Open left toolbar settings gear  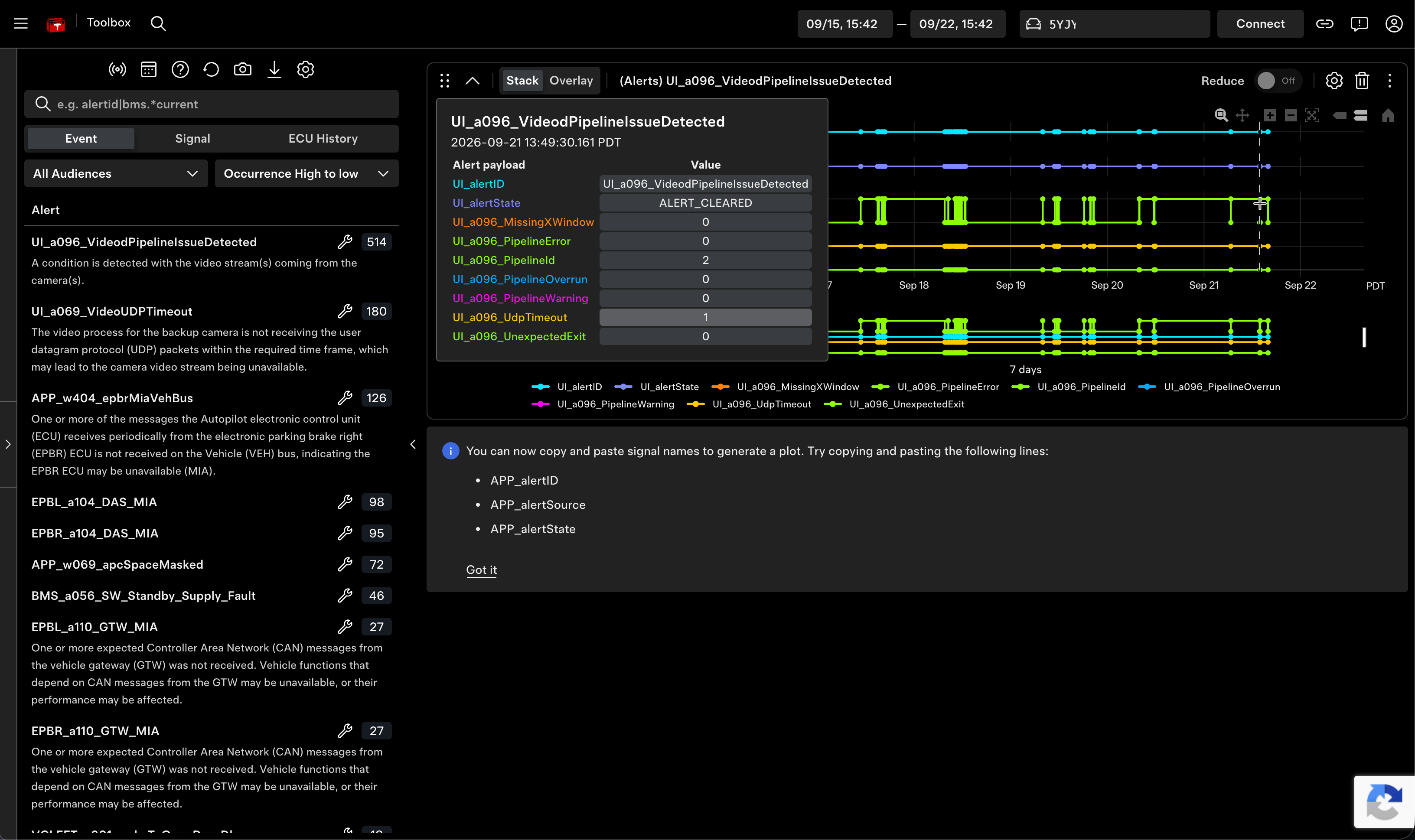(x=306, y=70)
